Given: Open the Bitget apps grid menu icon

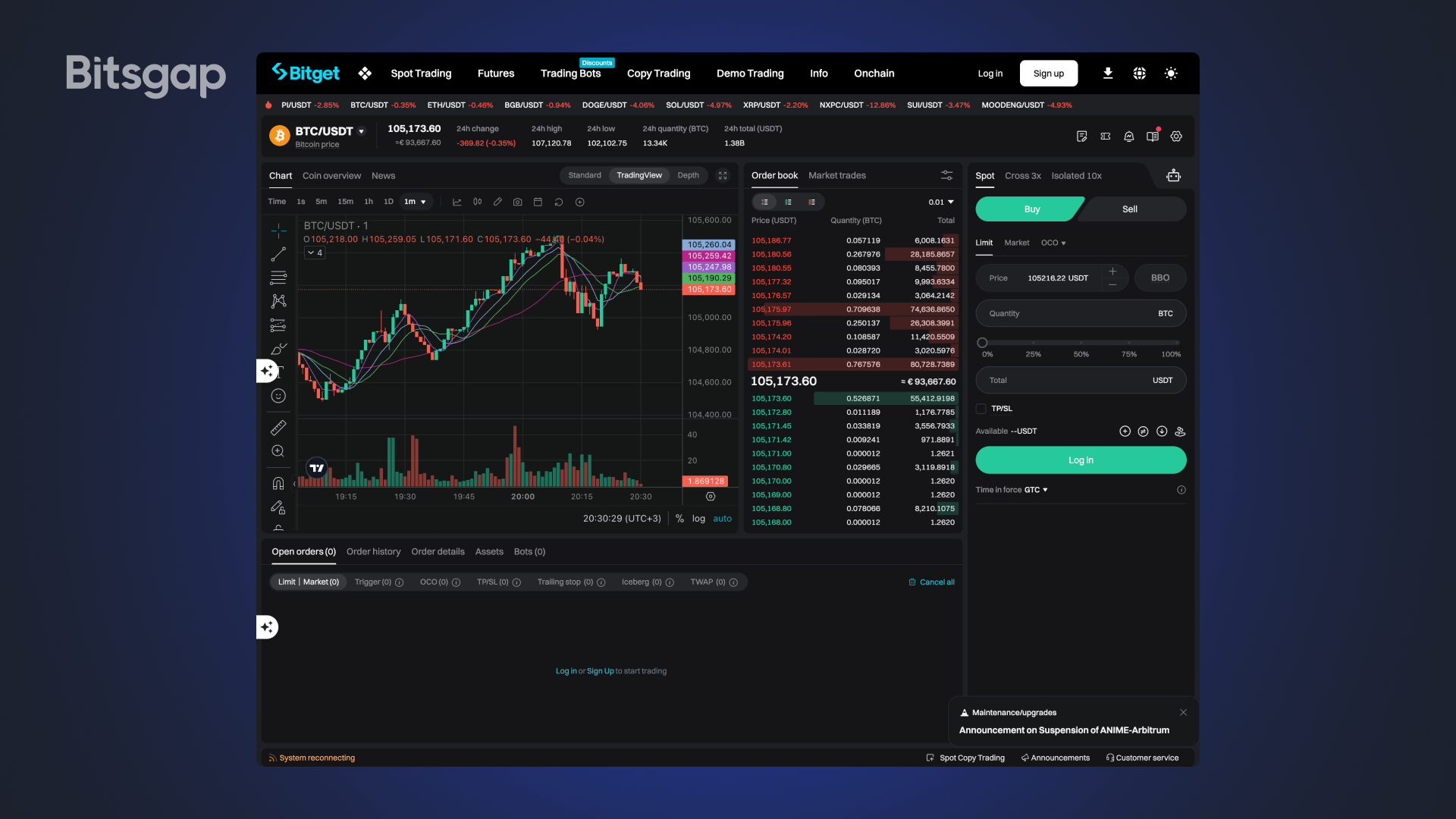Looking at the screenshot, I should (365, 74).
